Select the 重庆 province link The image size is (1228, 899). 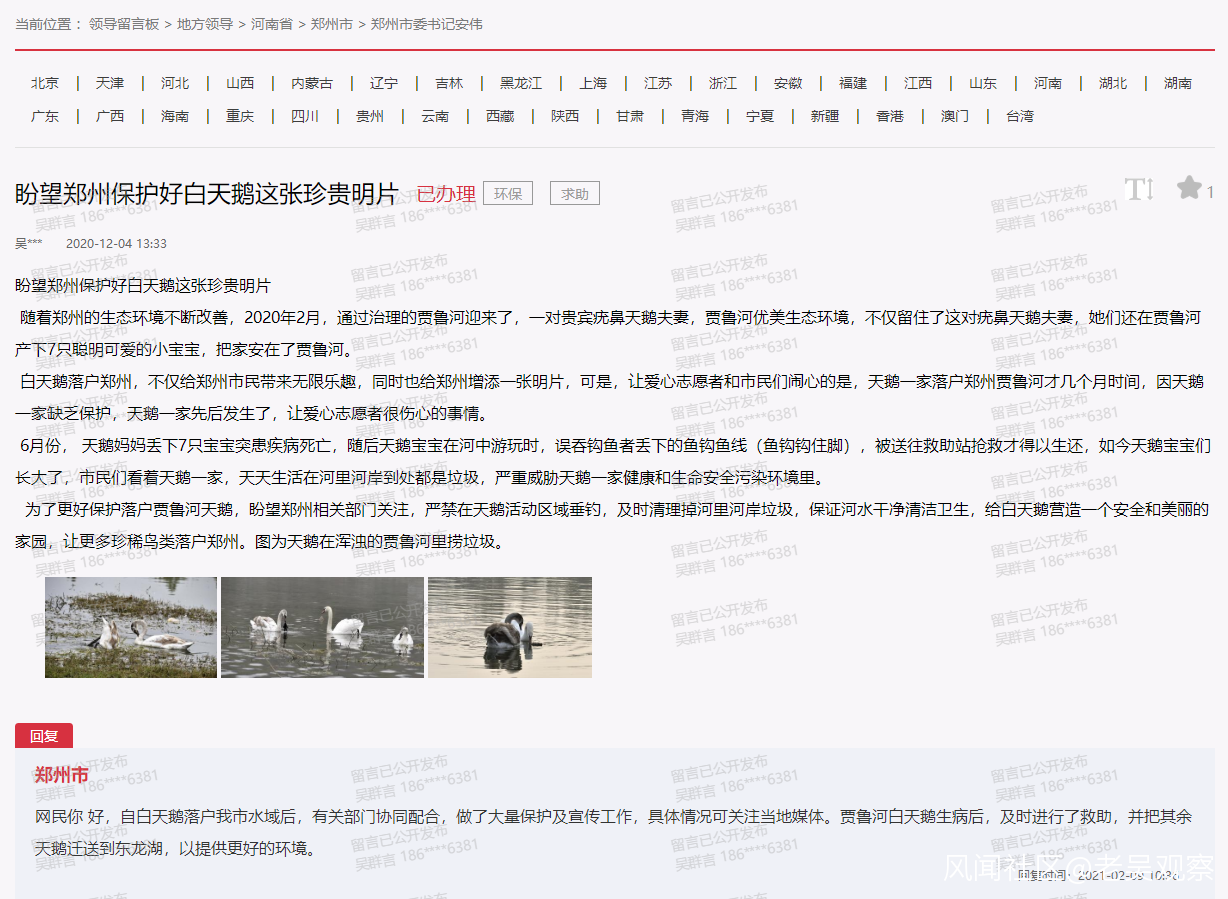pos(240,116)
